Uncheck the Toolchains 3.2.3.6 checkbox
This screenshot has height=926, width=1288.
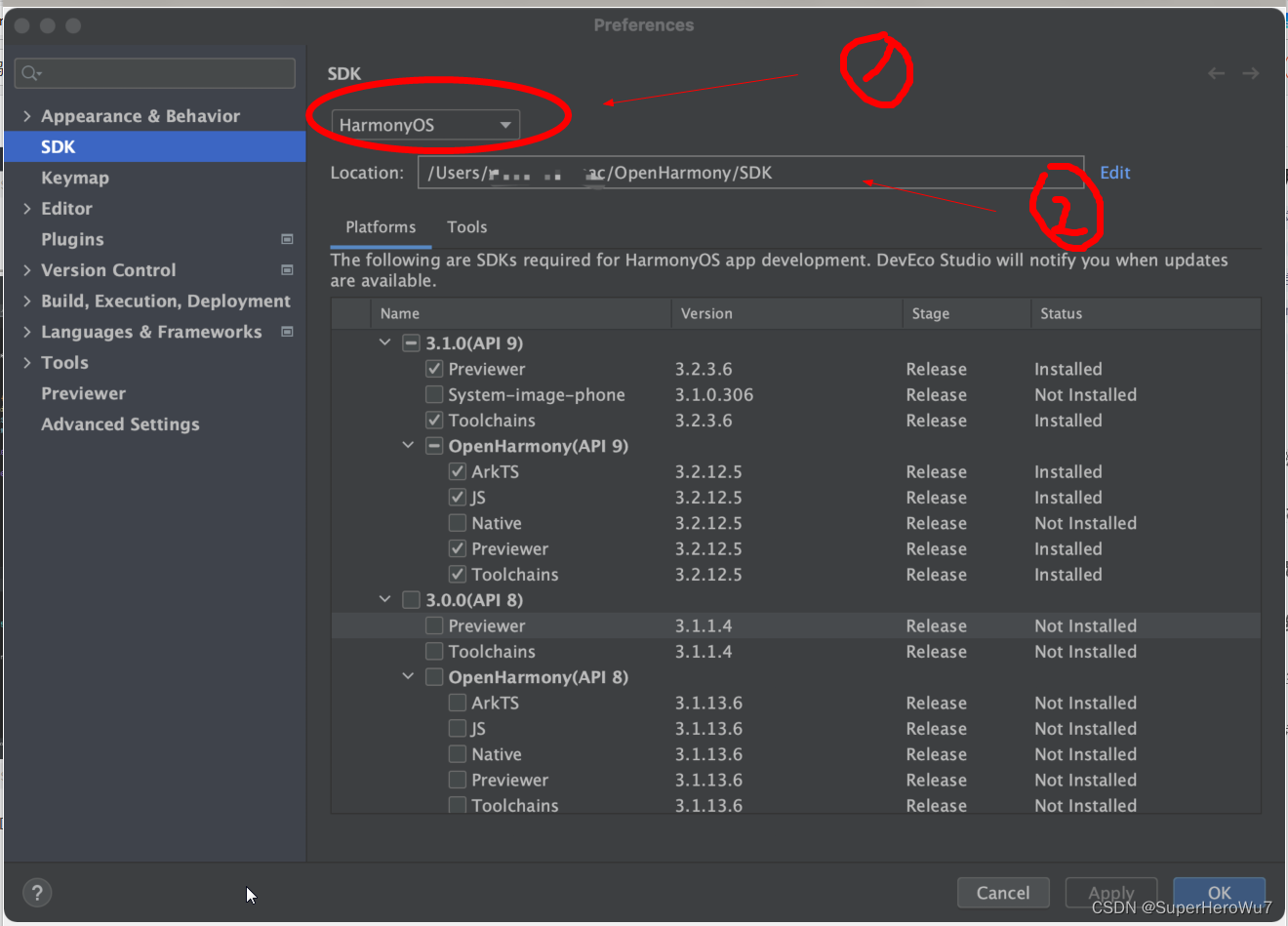click(x=434, y=421)
